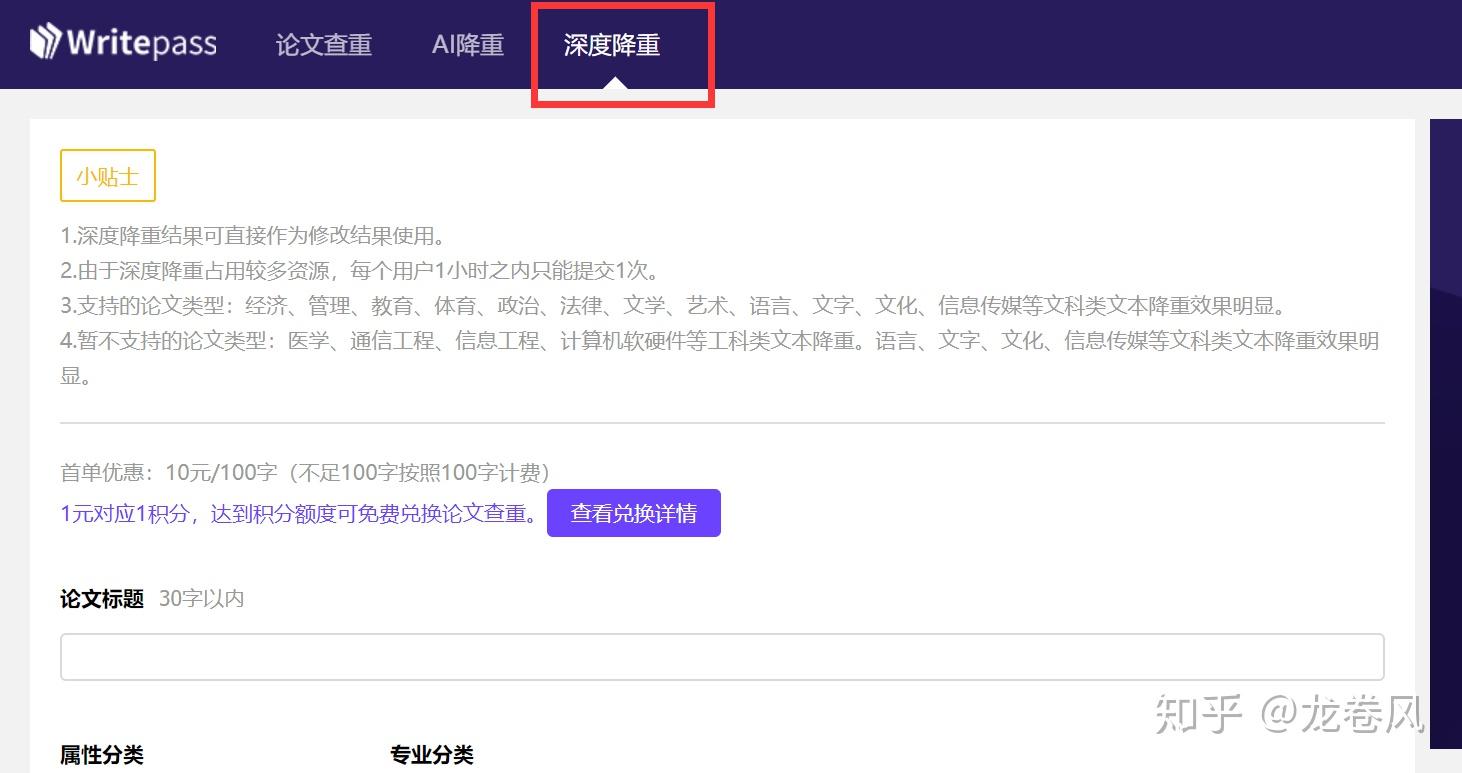Click tip 3 listing 支持的论文类型
1462x773 pixels.
click(673, 306)
